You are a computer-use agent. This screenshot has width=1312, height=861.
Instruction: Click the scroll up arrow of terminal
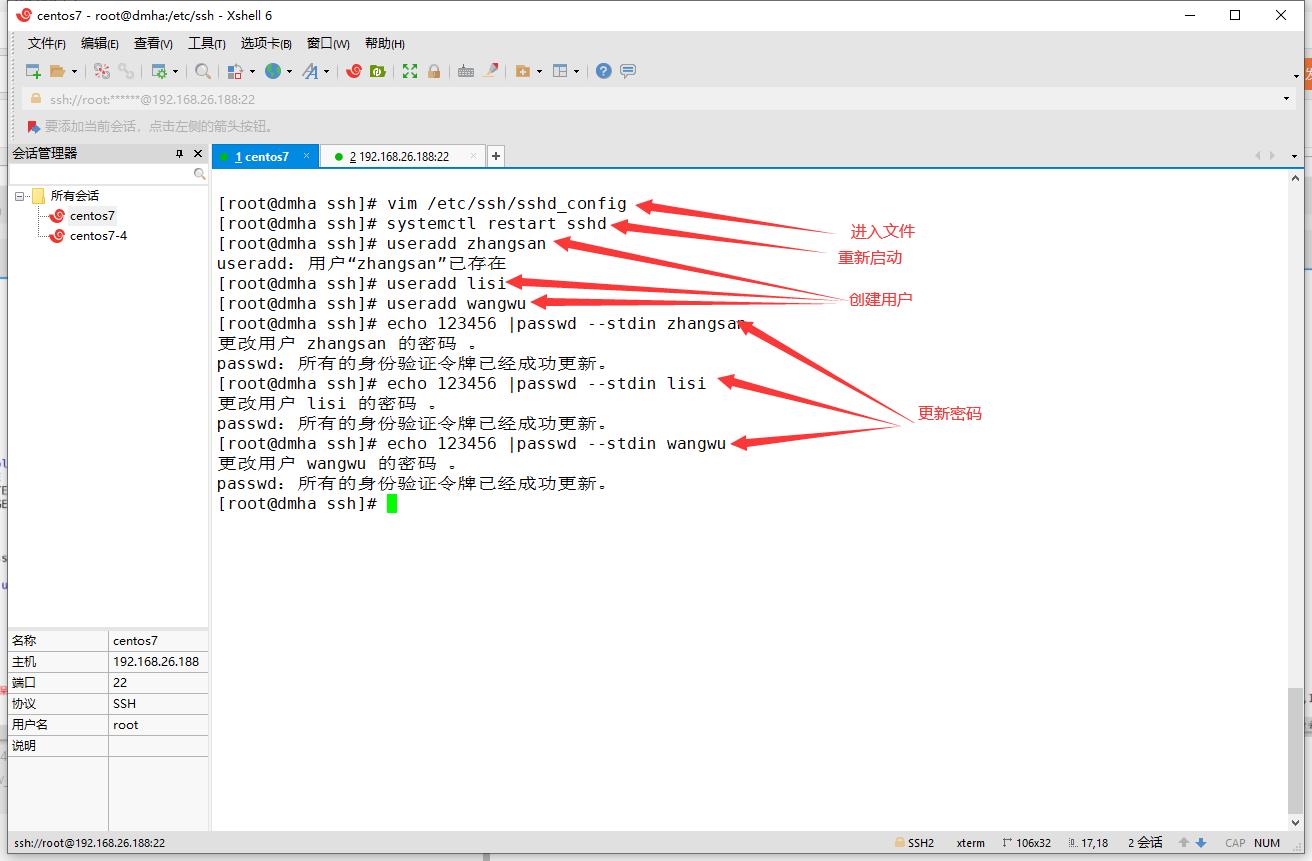point(1296,178)
